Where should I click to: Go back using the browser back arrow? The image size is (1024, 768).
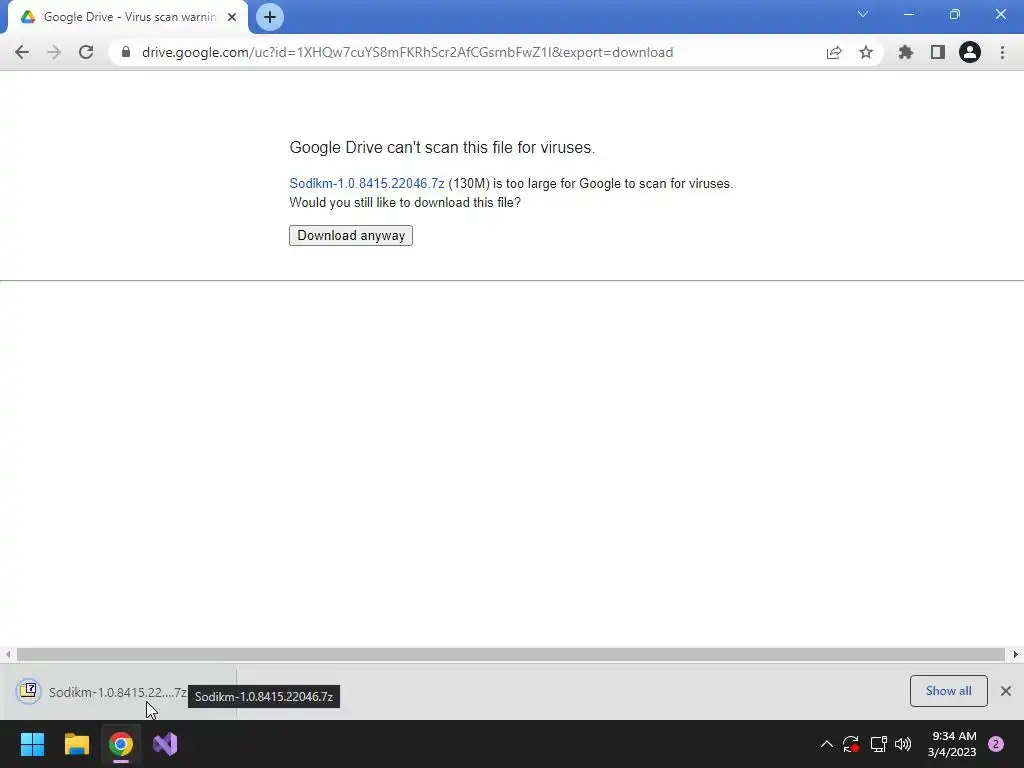point(22,52)
